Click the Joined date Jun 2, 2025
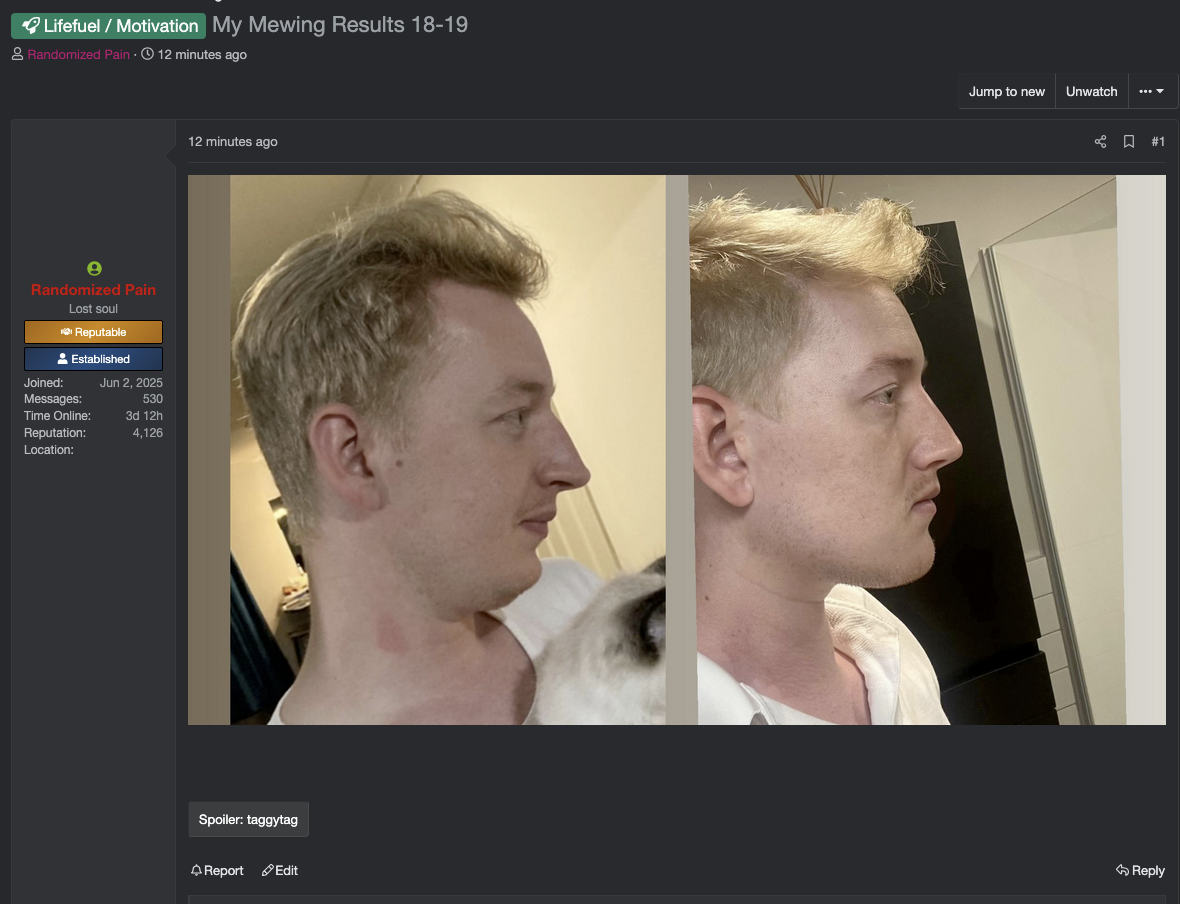The image size is (1180, 904). tap(131, 382)
